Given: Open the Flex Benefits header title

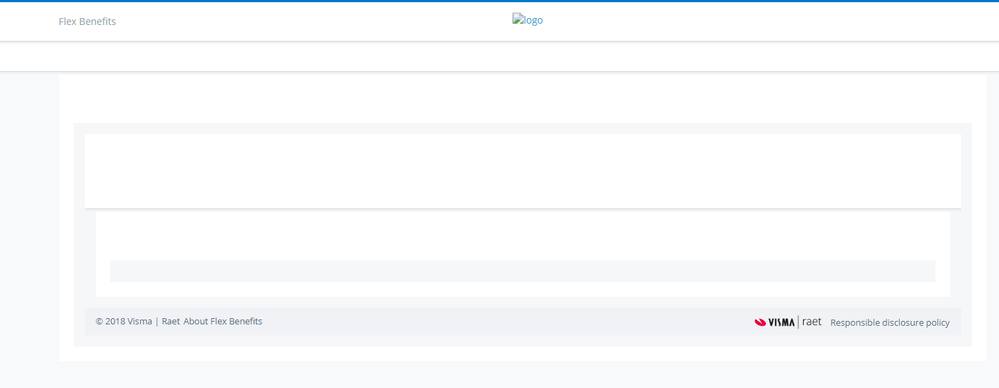Looking at the screenshot, I should (x=87, y=22).
